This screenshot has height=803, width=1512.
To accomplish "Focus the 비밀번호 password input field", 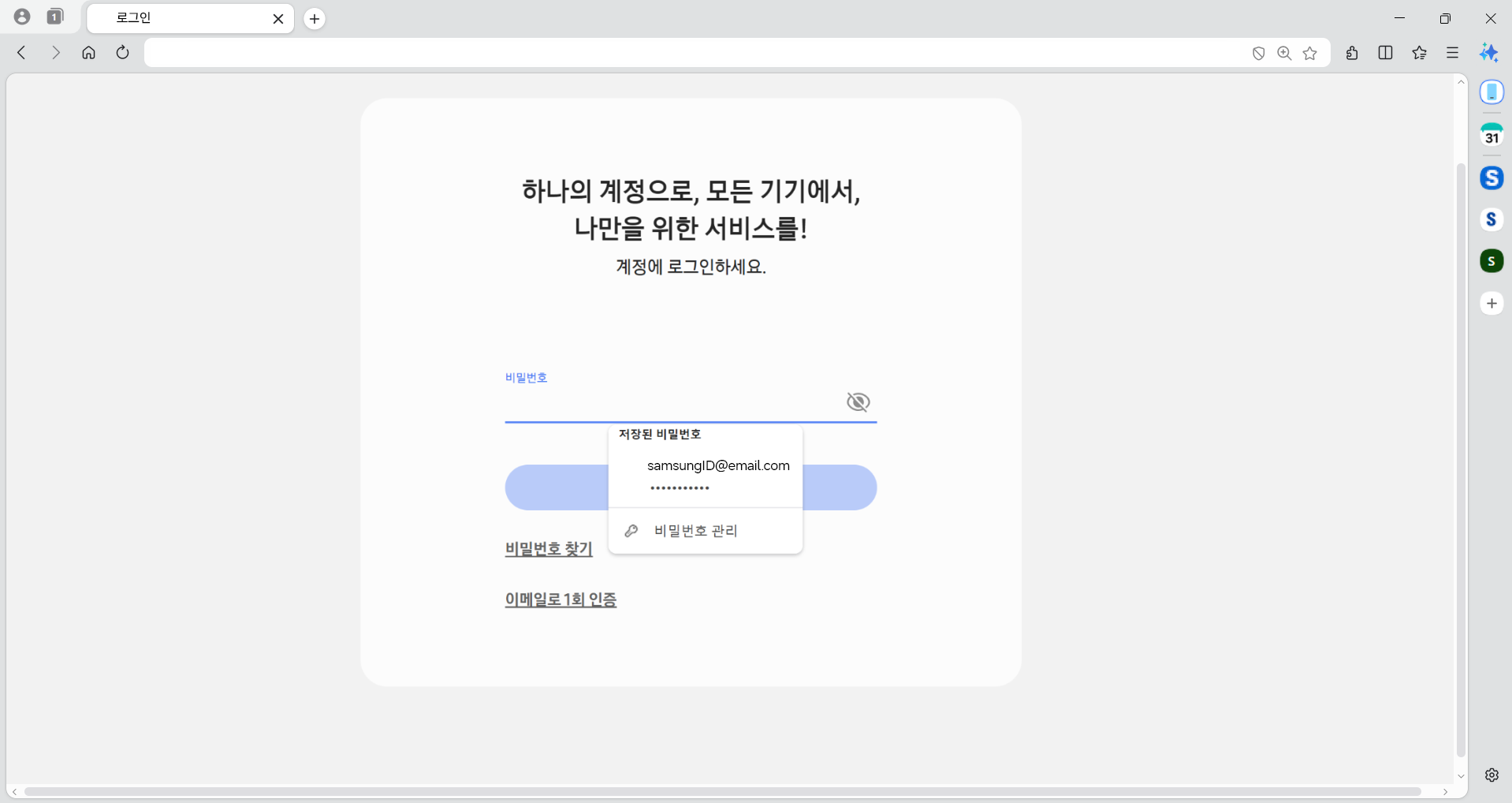I will [x=670, y=404].
